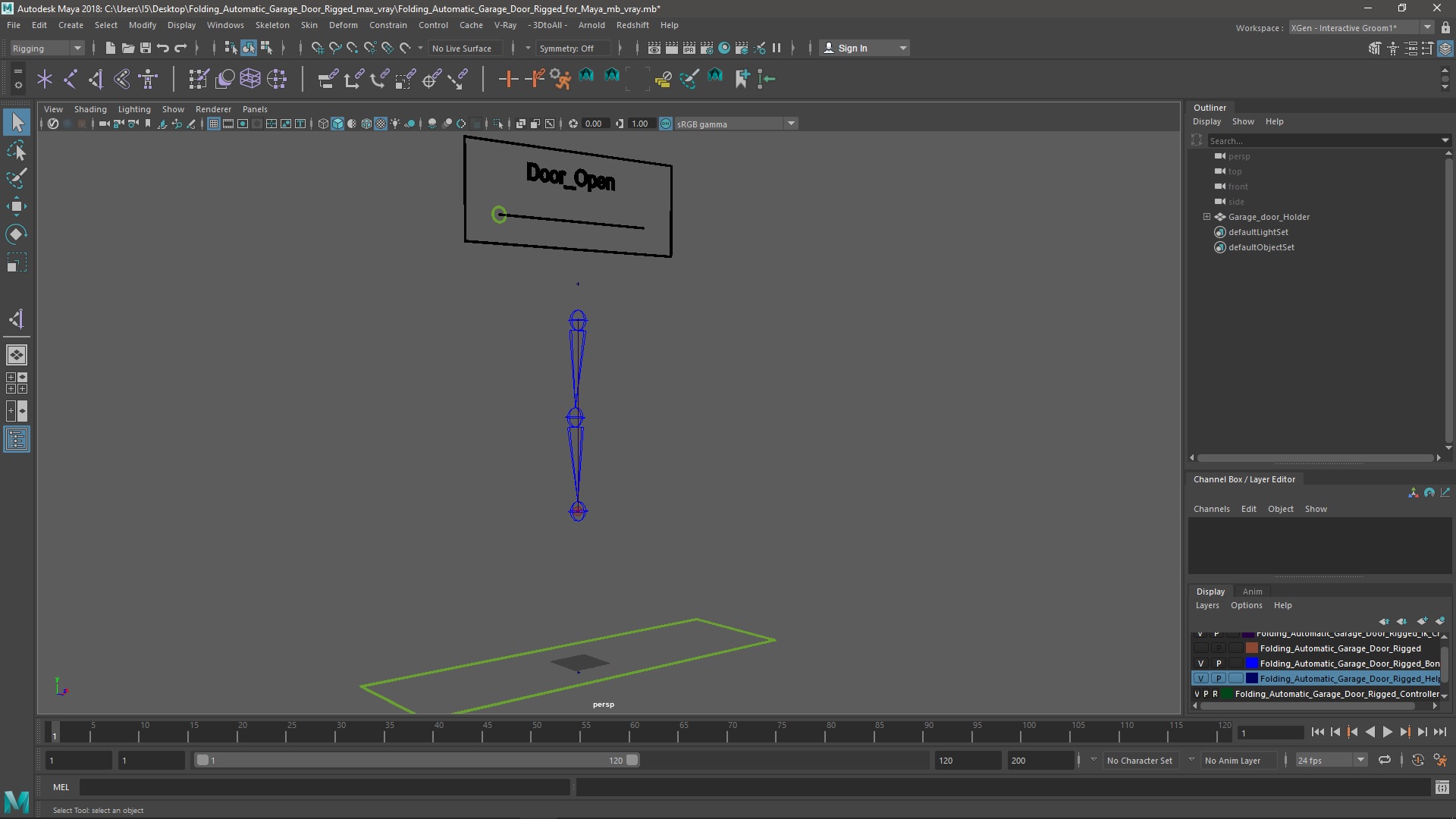This screenshot has height=819, width=1456.
Task: Choose the Paint selection tool
Action: [17, 179]
